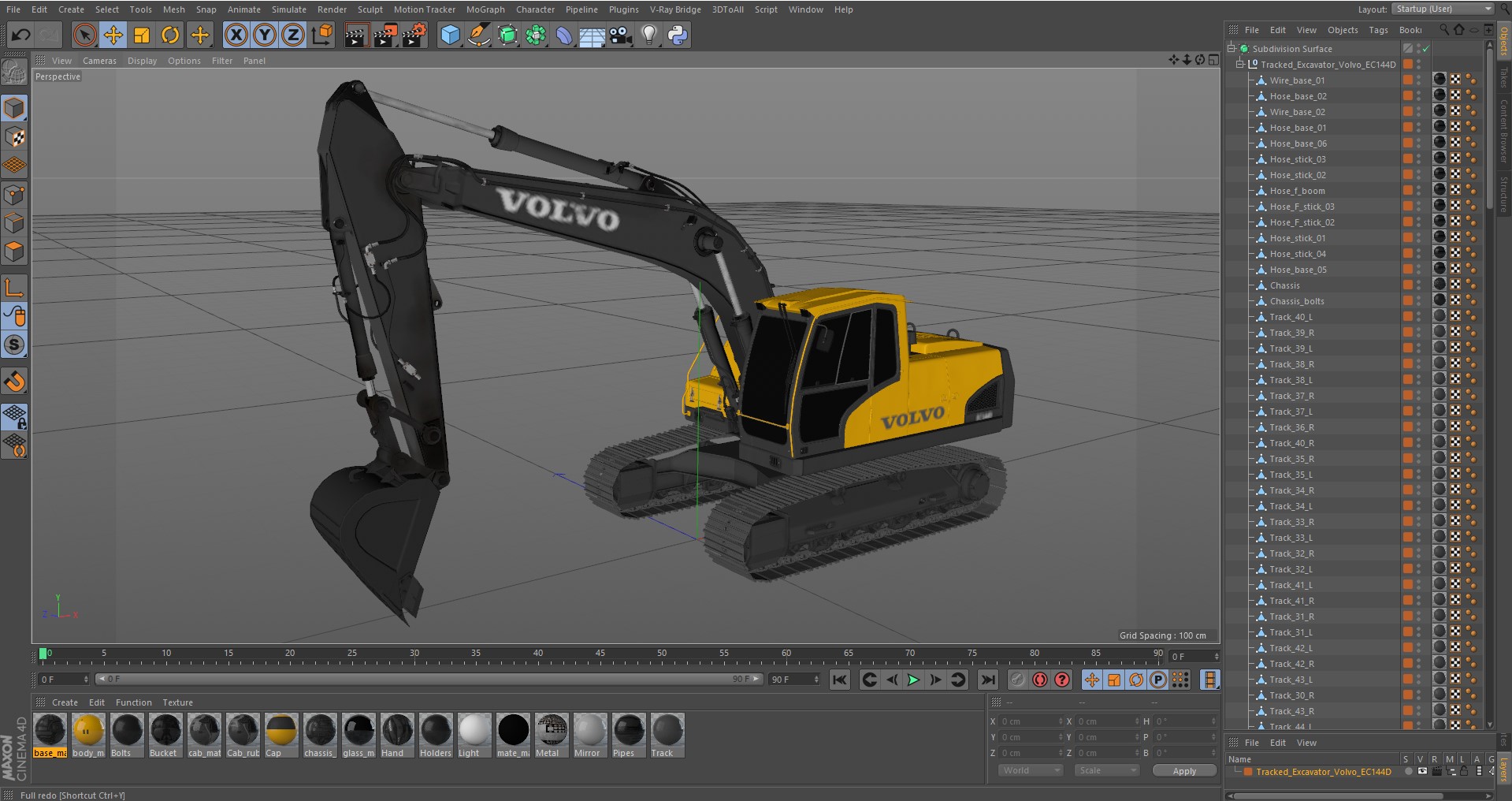1512x801 pixels.
Task: Select the Cap material swatch
Action: [281, 736]
